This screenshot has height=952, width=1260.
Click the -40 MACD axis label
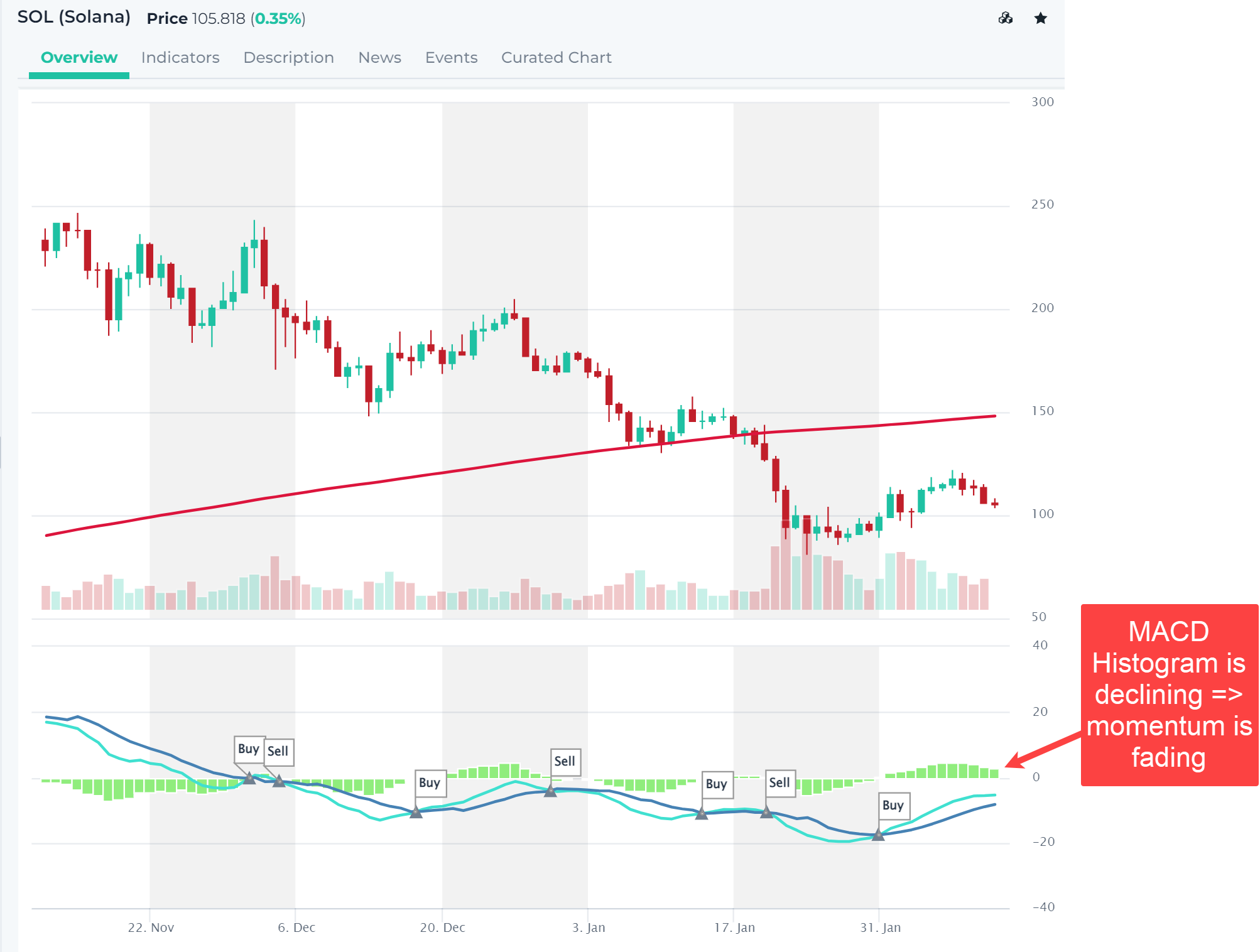tap(1043, 907)
